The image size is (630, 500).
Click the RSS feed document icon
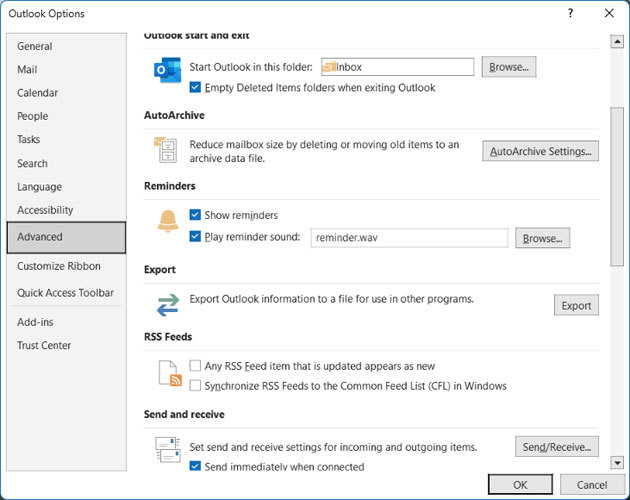click(x=170, y=373)
